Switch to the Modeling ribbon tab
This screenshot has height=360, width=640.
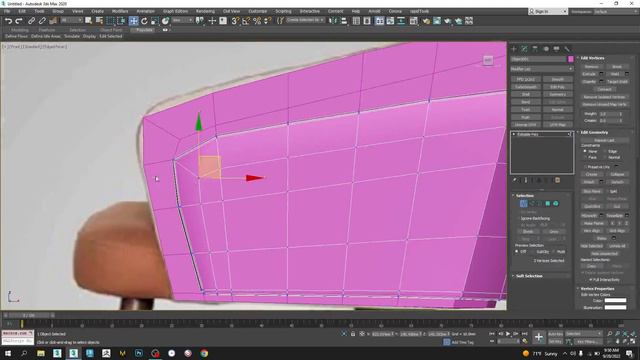pyautogui.click(x=20, y=30)
